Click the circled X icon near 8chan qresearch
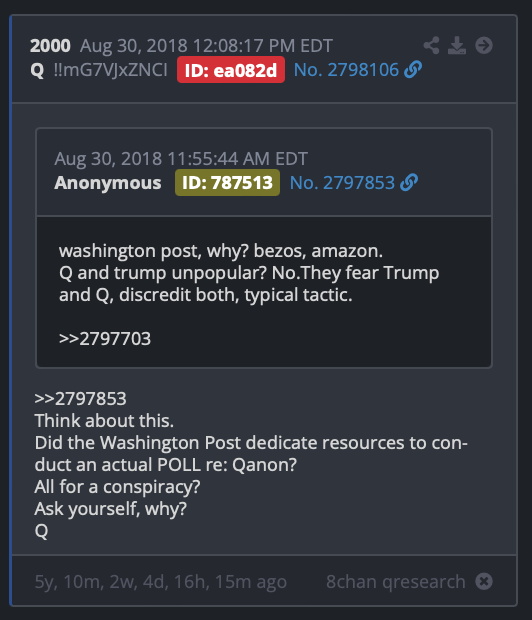Image resolution: width=532 pixels, height=620 pixels. (484, 581)
